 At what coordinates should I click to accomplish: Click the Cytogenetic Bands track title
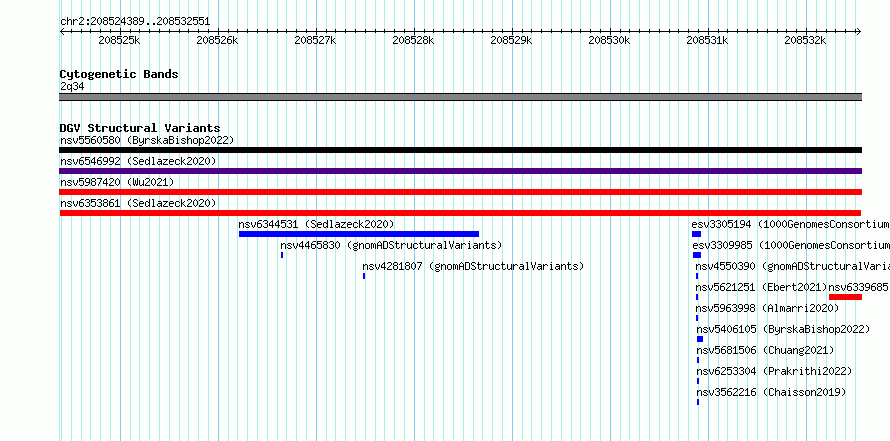click(119, 74)
